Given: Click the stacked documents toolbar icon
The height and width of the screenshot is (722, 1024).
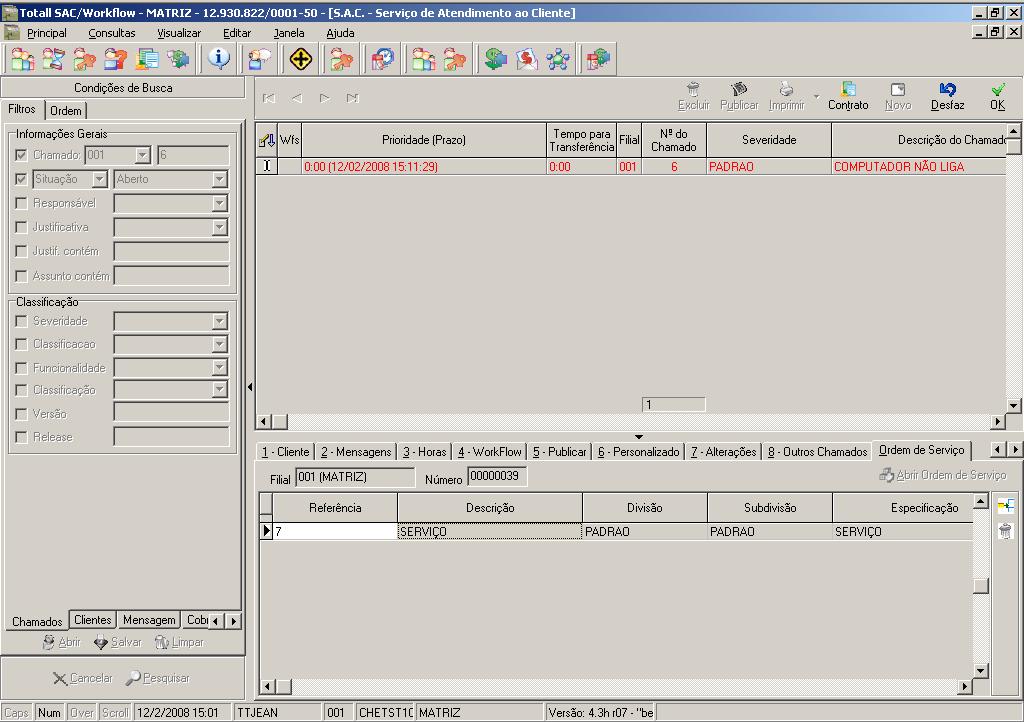Looking at the screenshot, I should [147, 59].
